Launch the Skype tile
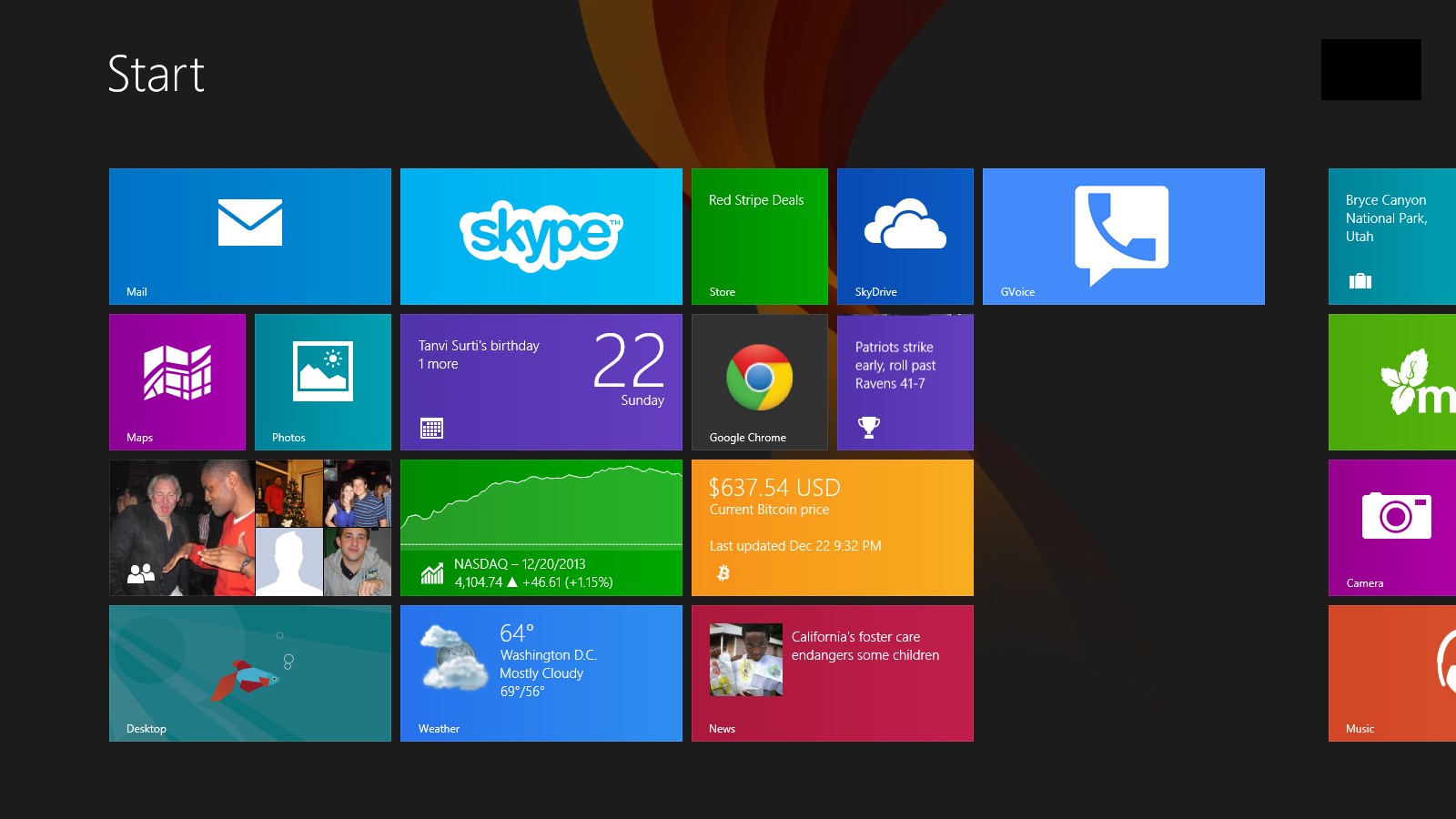The height and width of the screenshot is (819, 1456). 541,236
